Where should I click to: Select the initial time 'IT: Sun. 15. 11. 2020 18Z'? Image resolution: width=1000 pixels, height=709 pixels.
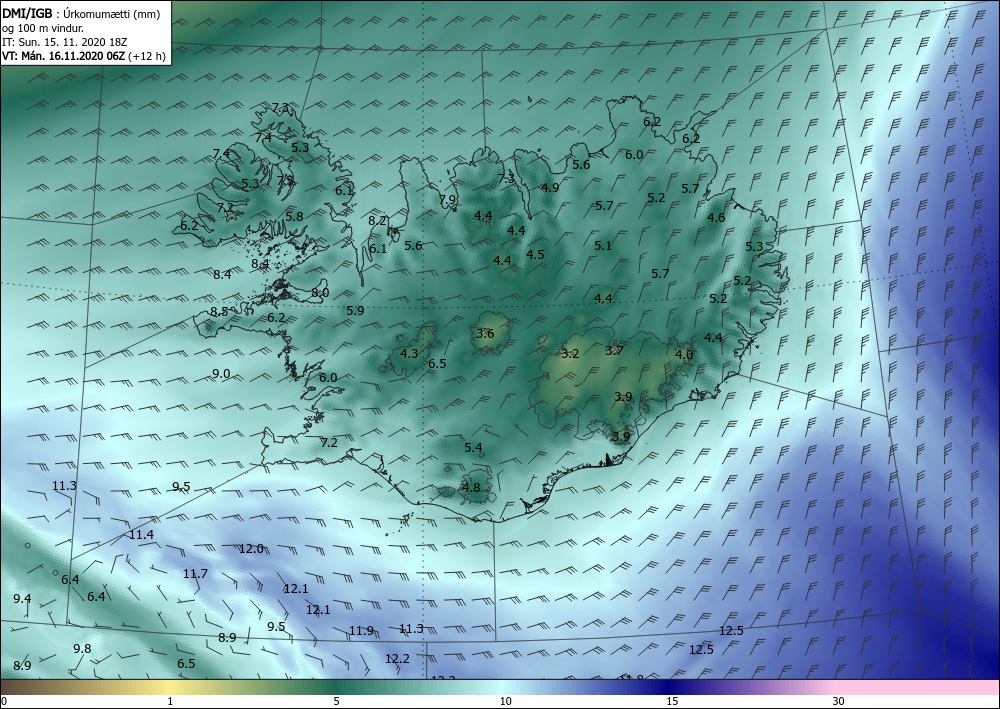coord(64,41)
